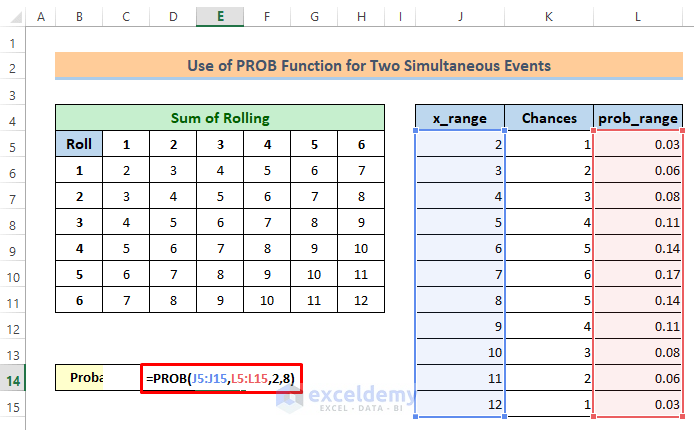Select column B header
694x430 pixels.
78,18
